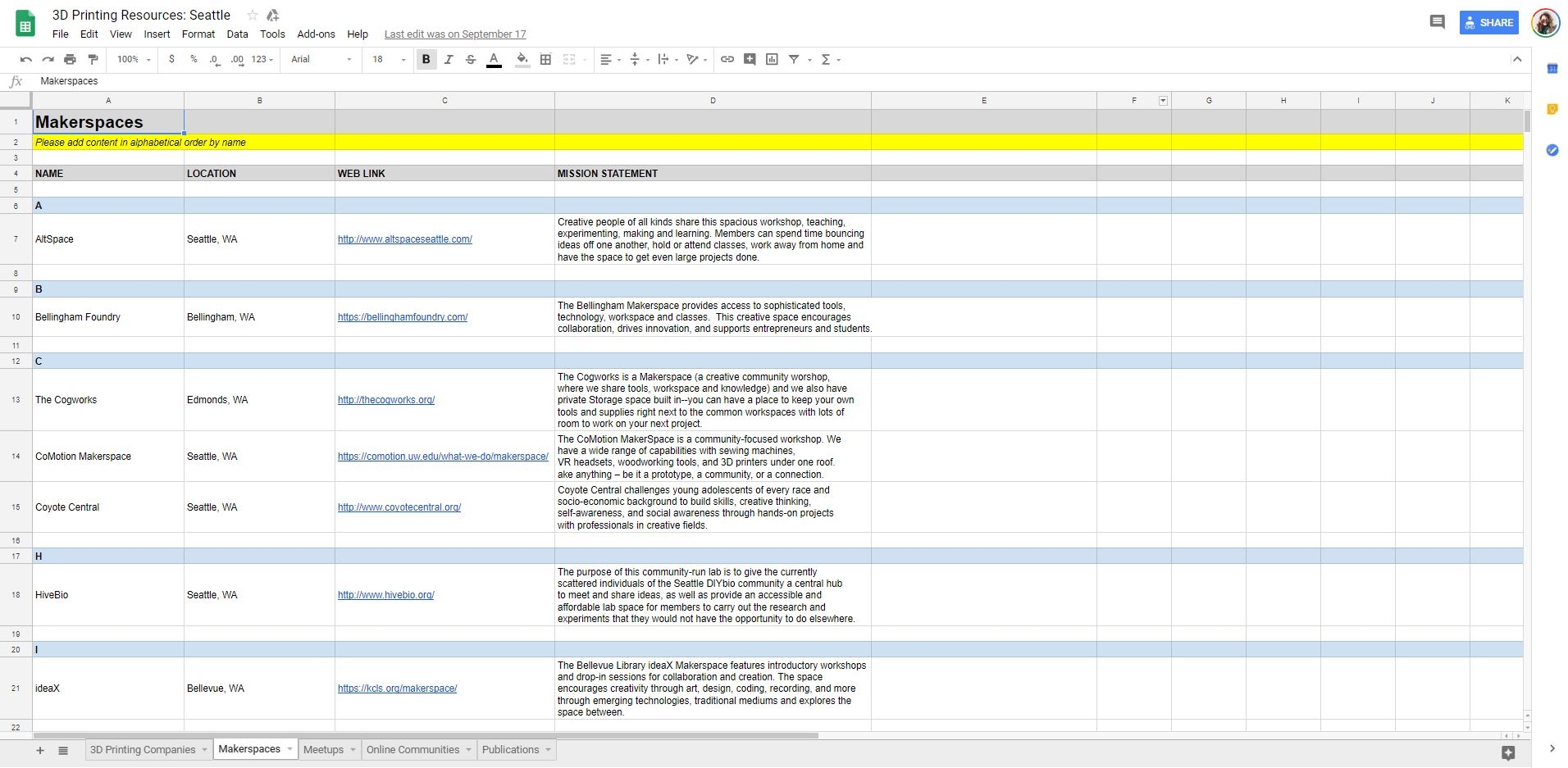Click the Explore button at bottom right
Image resolution: width=1568 pixels, height=768 pixels.
(x=1508, y=752)
